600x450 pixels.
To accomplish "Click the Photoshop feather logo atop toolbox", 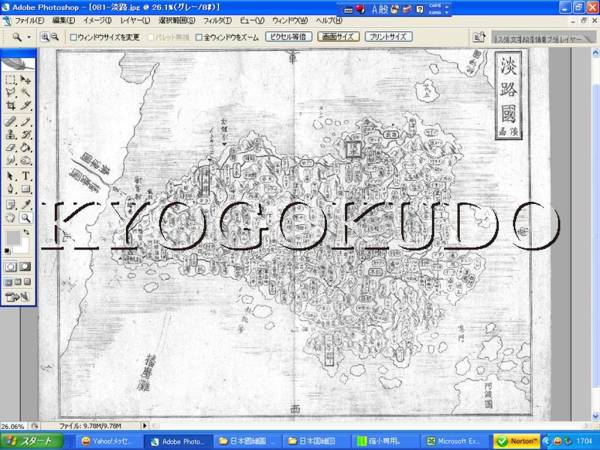I will (x=18, y=63).
